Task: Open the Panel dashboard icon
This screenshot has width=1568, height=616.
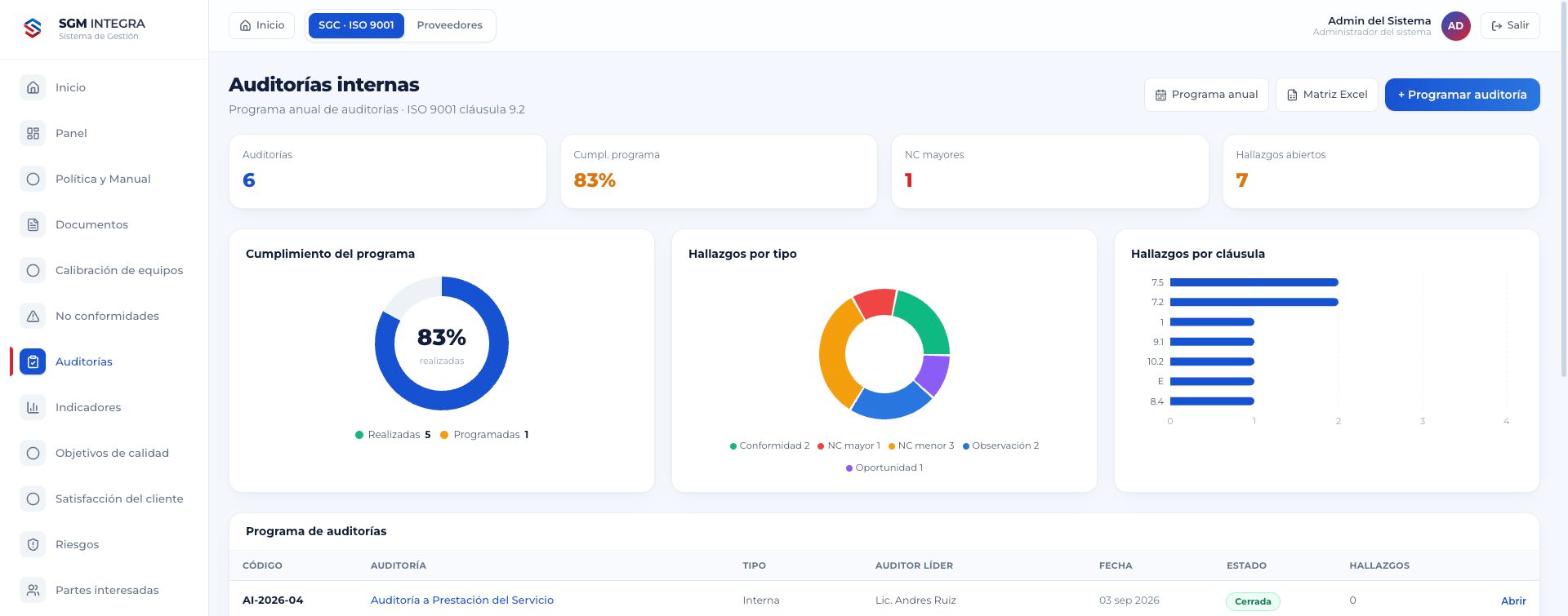Action: pyautogui.click(x=33, y=133)
